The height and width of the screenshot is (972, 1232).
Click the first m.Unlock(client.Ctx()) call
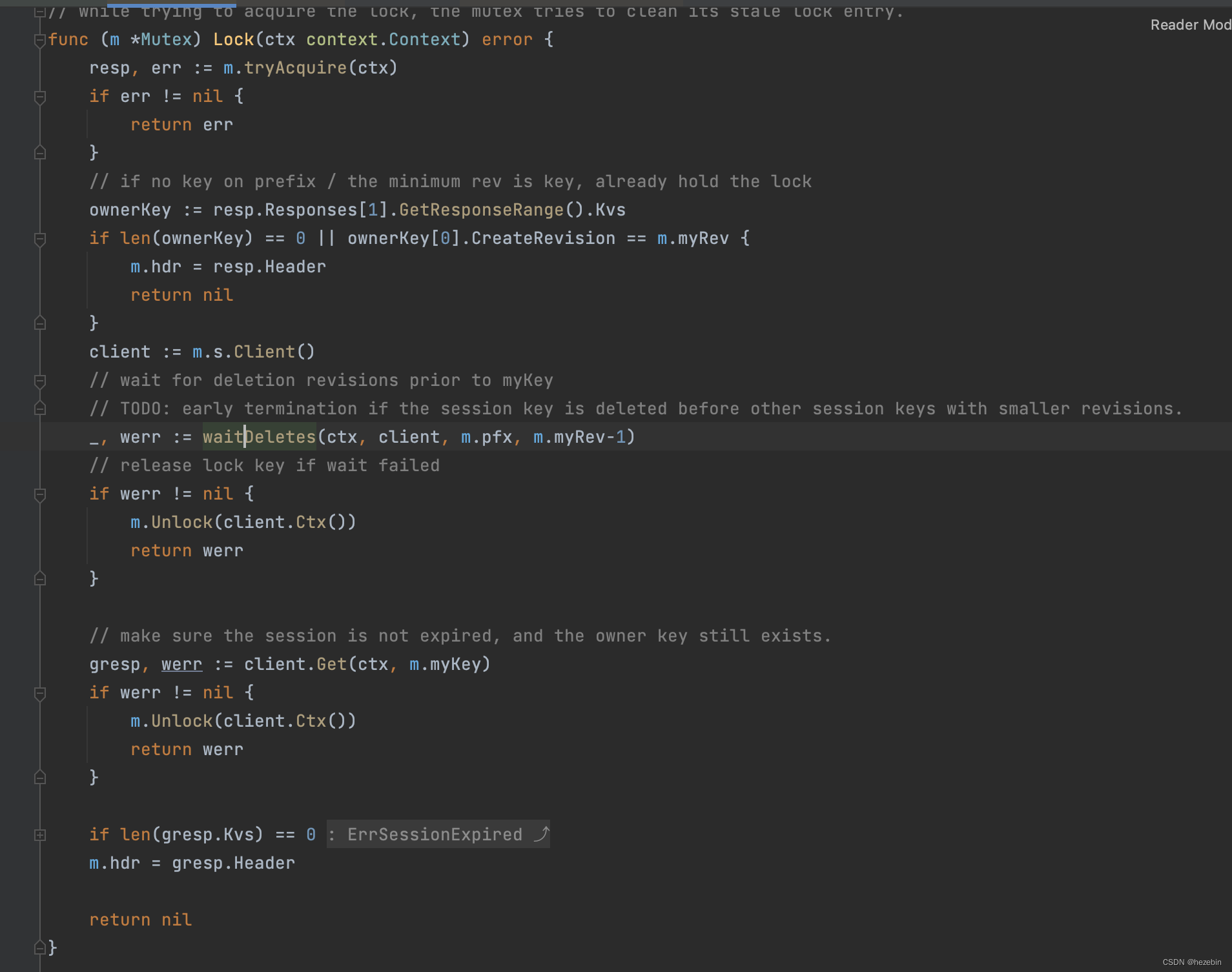pos(243,522)
